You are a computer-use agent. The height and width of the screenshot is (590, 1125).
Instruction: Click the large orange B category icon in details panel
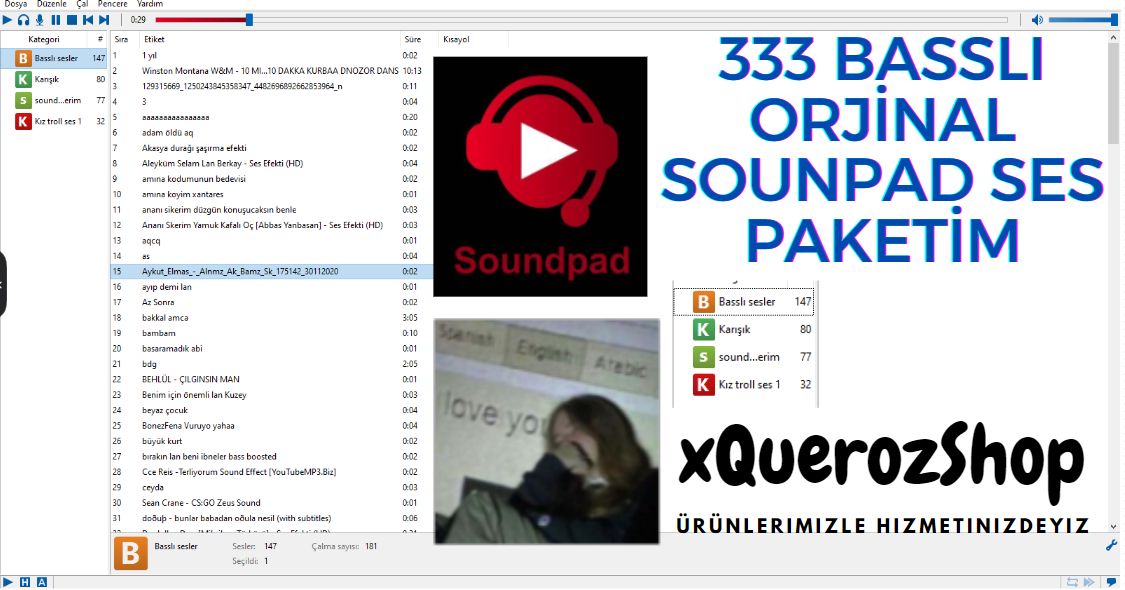click(131, 554)
